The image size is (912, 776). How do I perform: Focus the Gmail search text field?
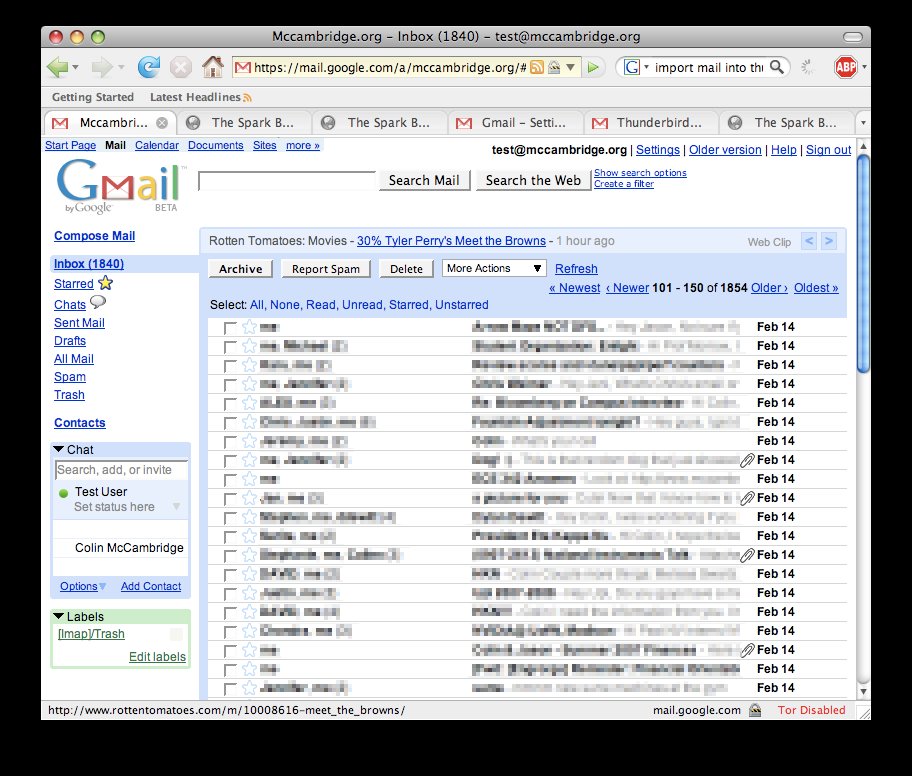click(287, 180)
